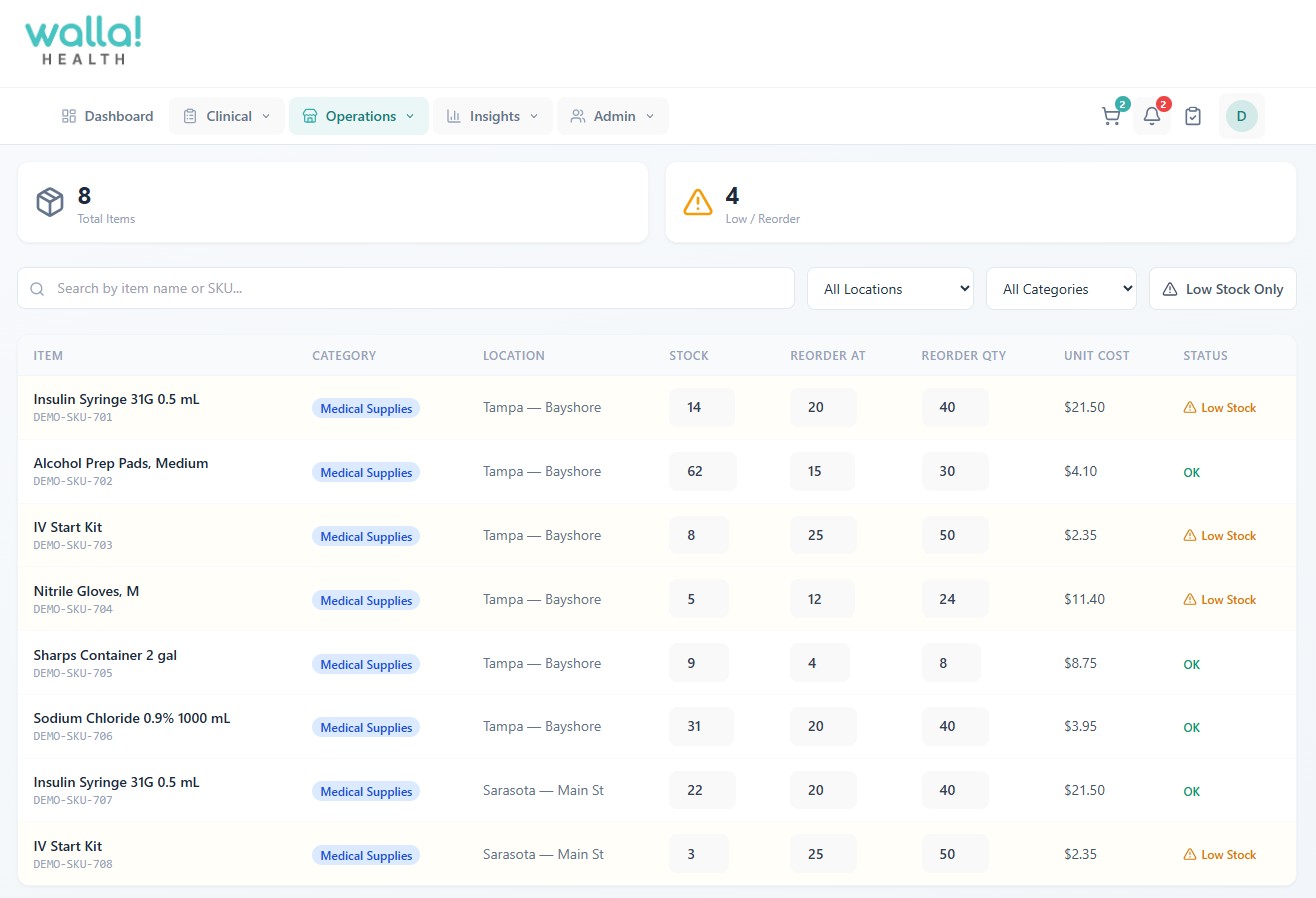
Task: Click the search magnifier icon
Action: click(x=37, y=289)
